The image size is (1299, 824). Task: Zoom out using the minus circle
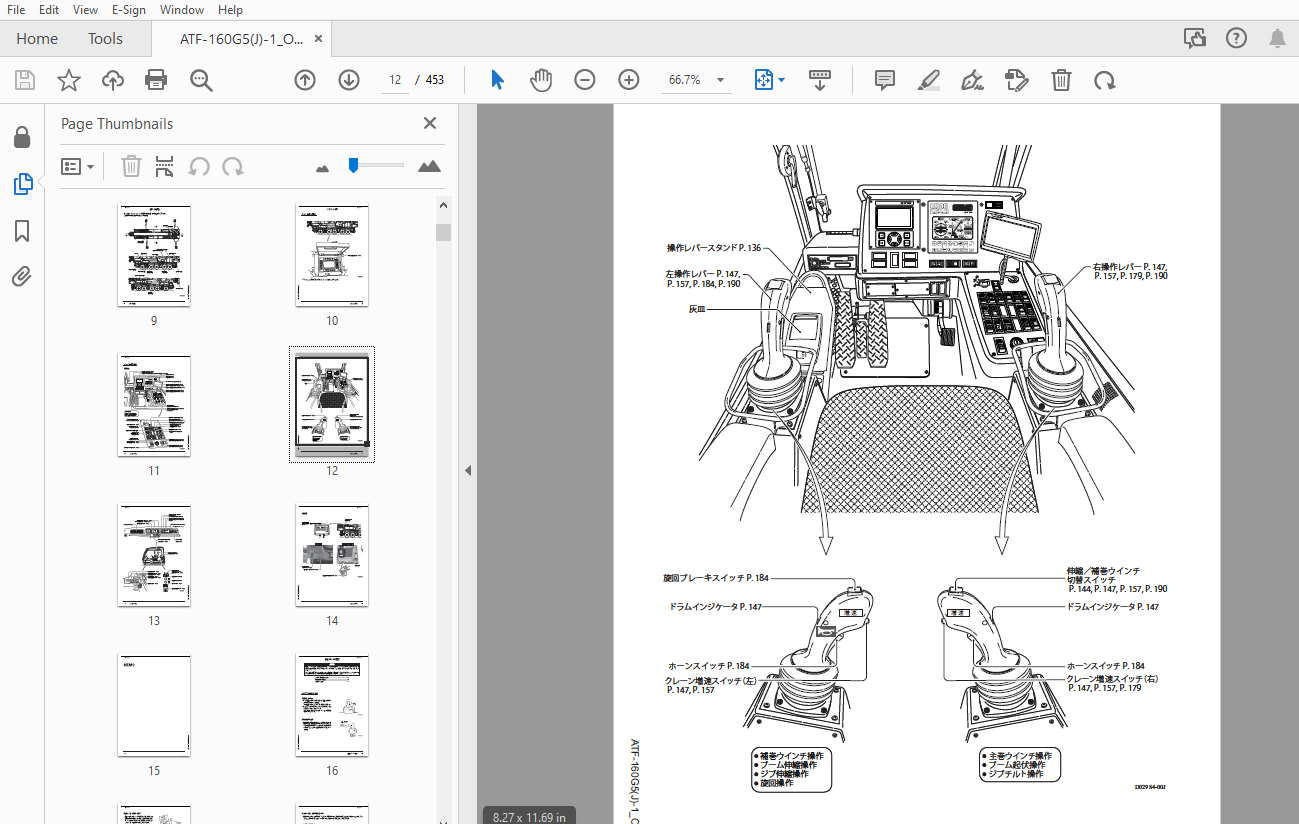585,80
